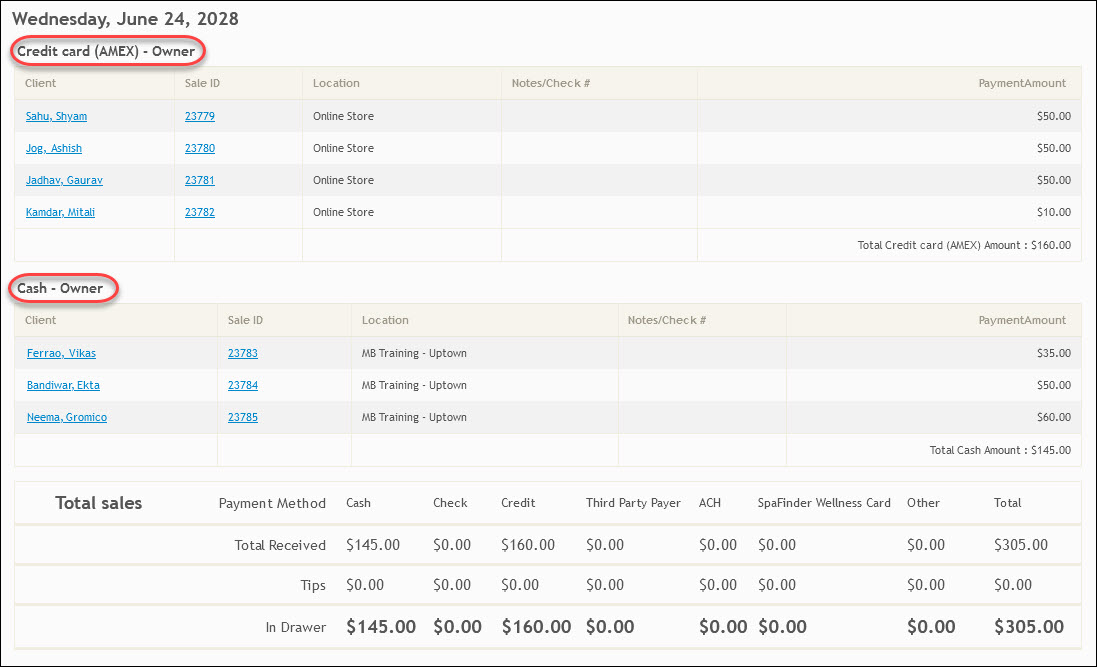The width and height of the screenshot is (1097, 667).
Task: Click the SpaFinder Wellness Card column header
Action: click(x=824, y=503)
